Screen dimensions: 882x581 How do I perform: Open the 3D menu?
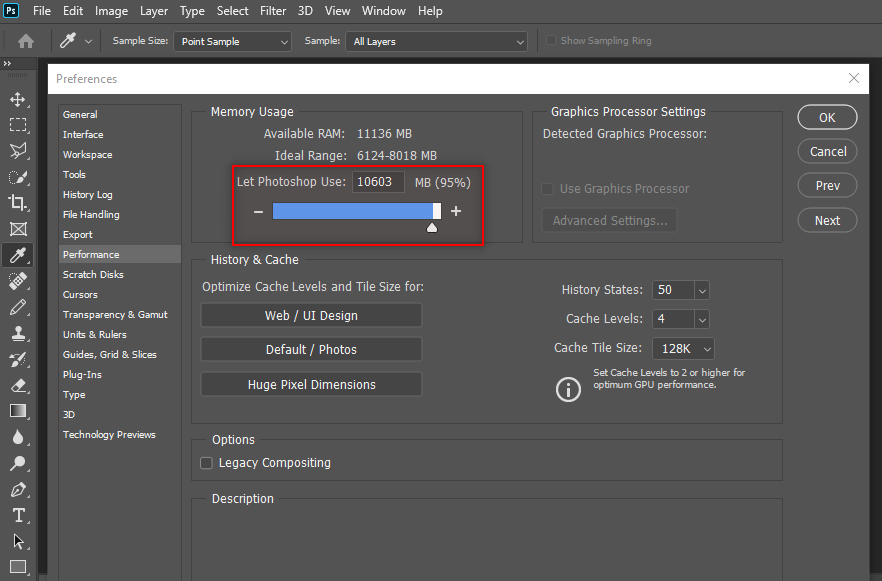[305, 11]
